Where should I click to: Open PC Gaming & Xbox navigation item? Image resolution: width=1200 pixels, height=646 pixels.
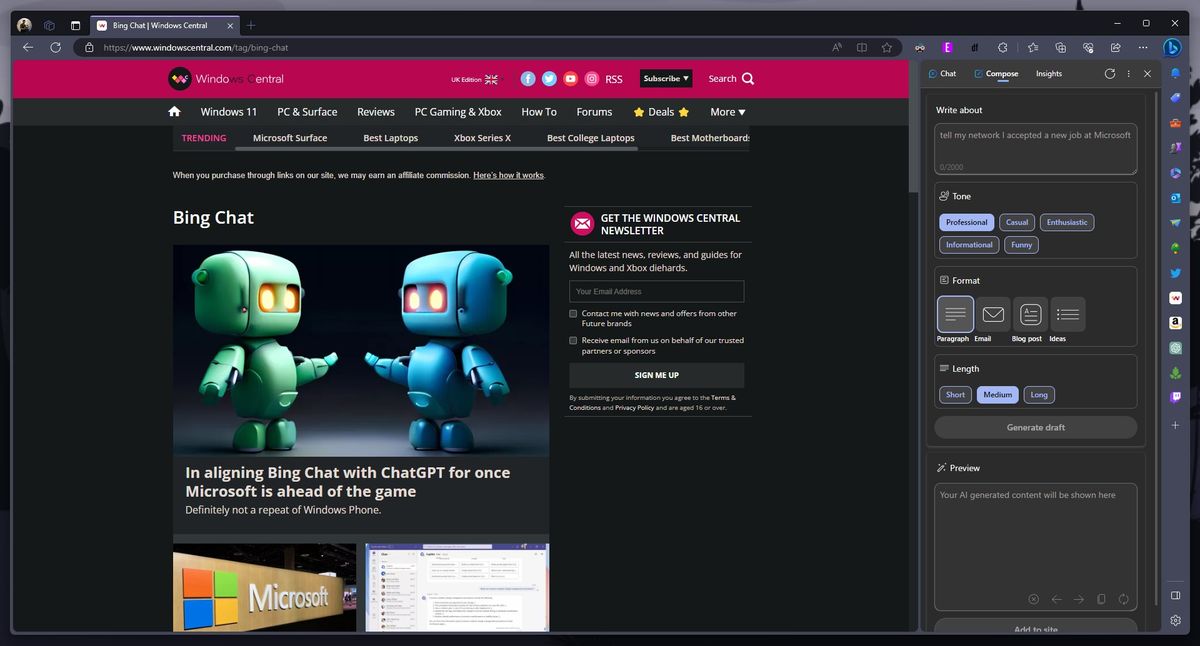(x=458, y=112)
